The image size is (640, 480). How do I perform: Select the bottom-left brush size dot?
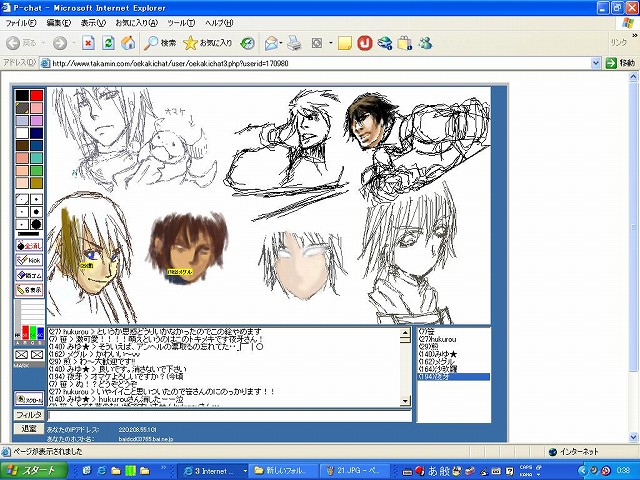click(22, 224)
